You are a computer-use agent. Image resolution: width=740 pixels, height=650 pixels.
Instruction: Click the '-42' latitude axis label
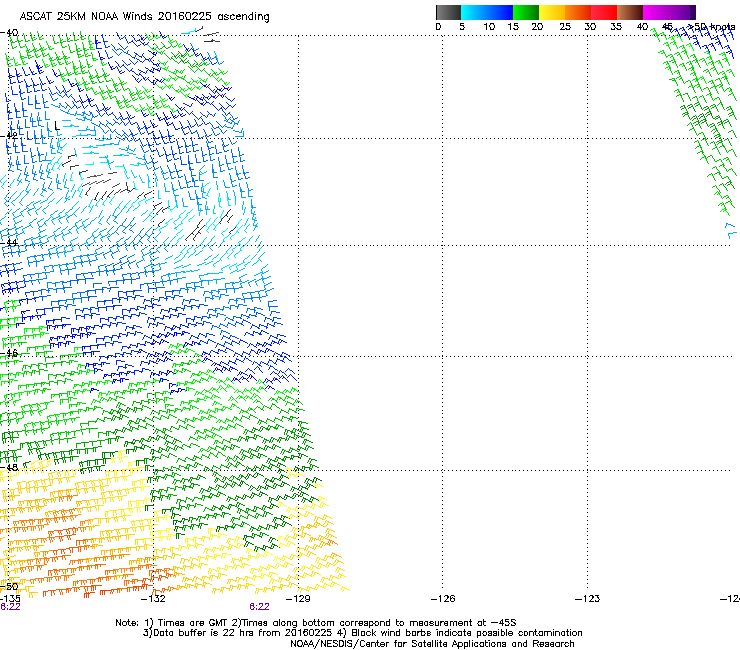click(x=9, y=135)
